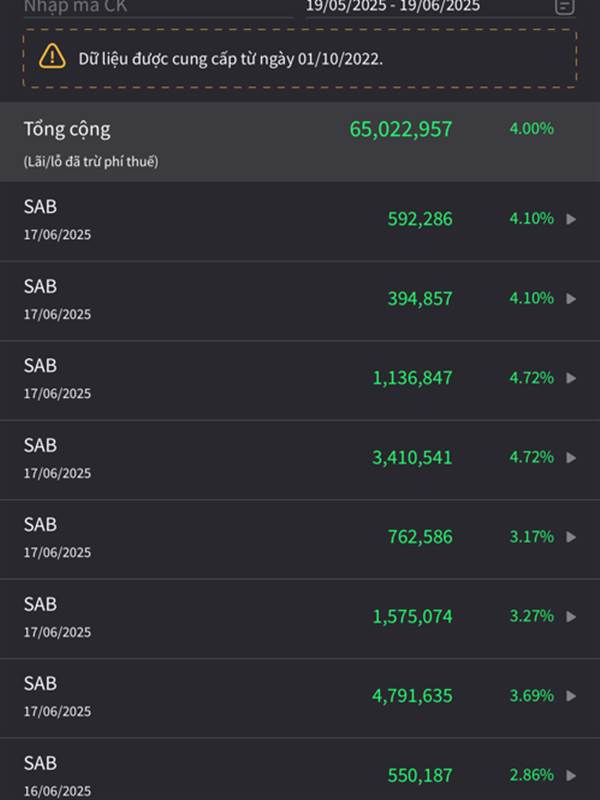This screenshot has height=800, width=600.
Task: Click the yellow warning triangle icon
Action: pos(52,57)
